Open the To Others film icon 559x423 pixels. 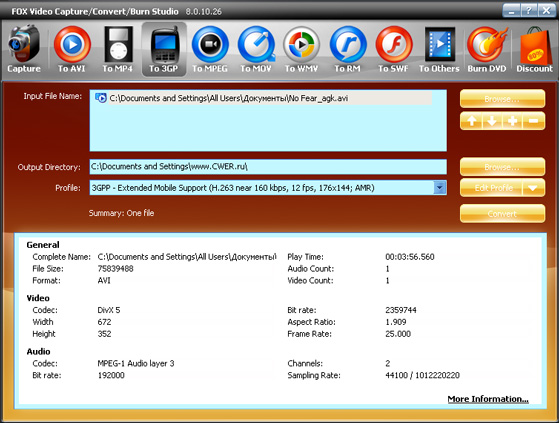click(x=439, y=49)
